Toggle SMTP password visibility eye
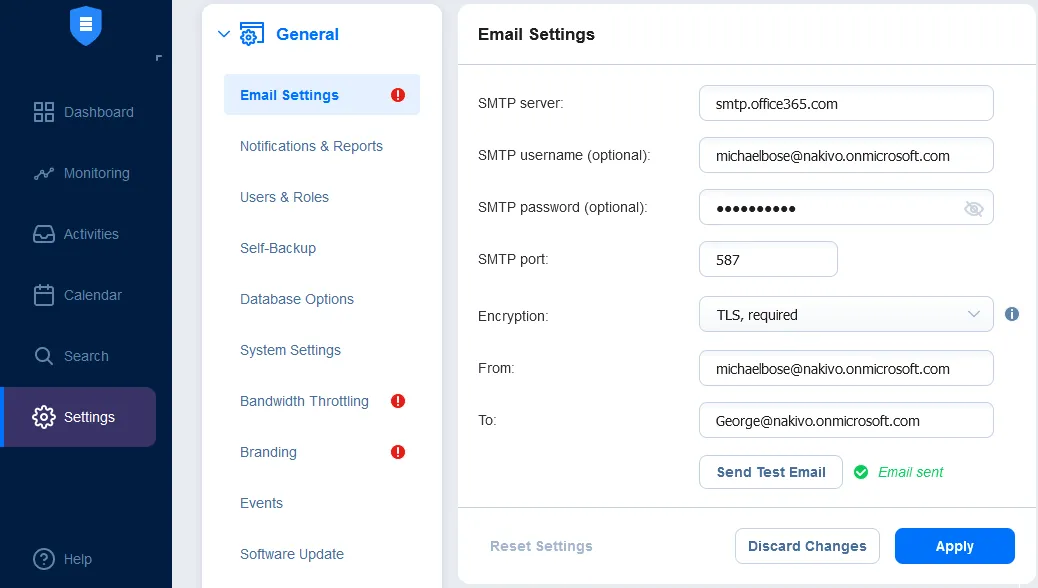 (x=973, y=208)
